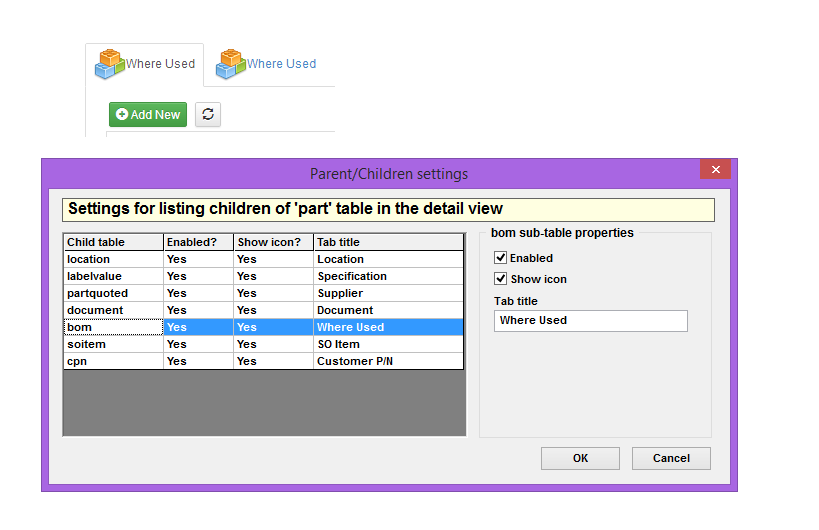Click the Enabled? column header
This screenshot has height=530, width=819.
click(x=198, y=242)
